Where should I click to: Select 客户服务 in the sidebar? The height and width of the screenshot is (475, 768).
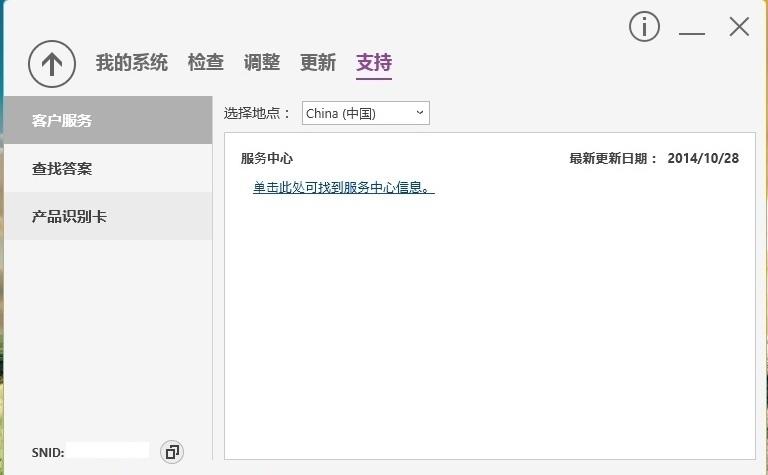click(108, 120)
